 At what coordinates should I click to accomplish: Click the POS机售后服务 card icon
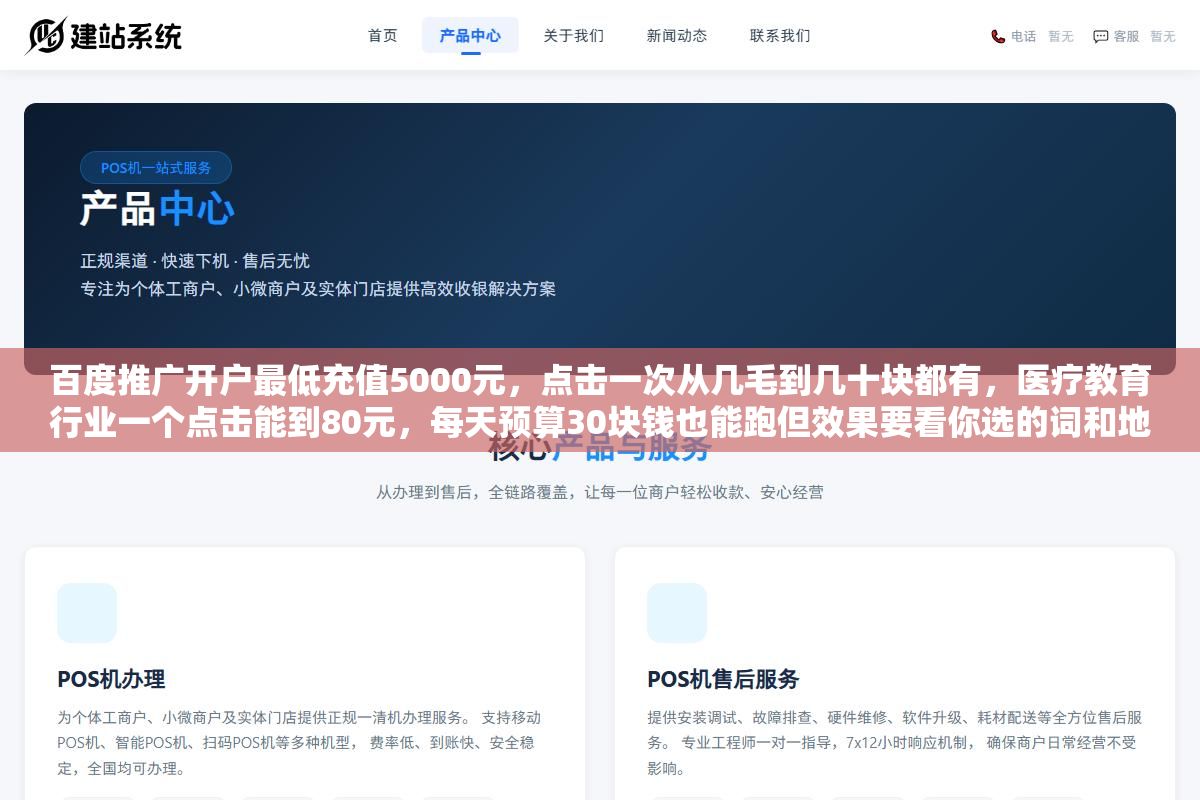click(677, 613)
